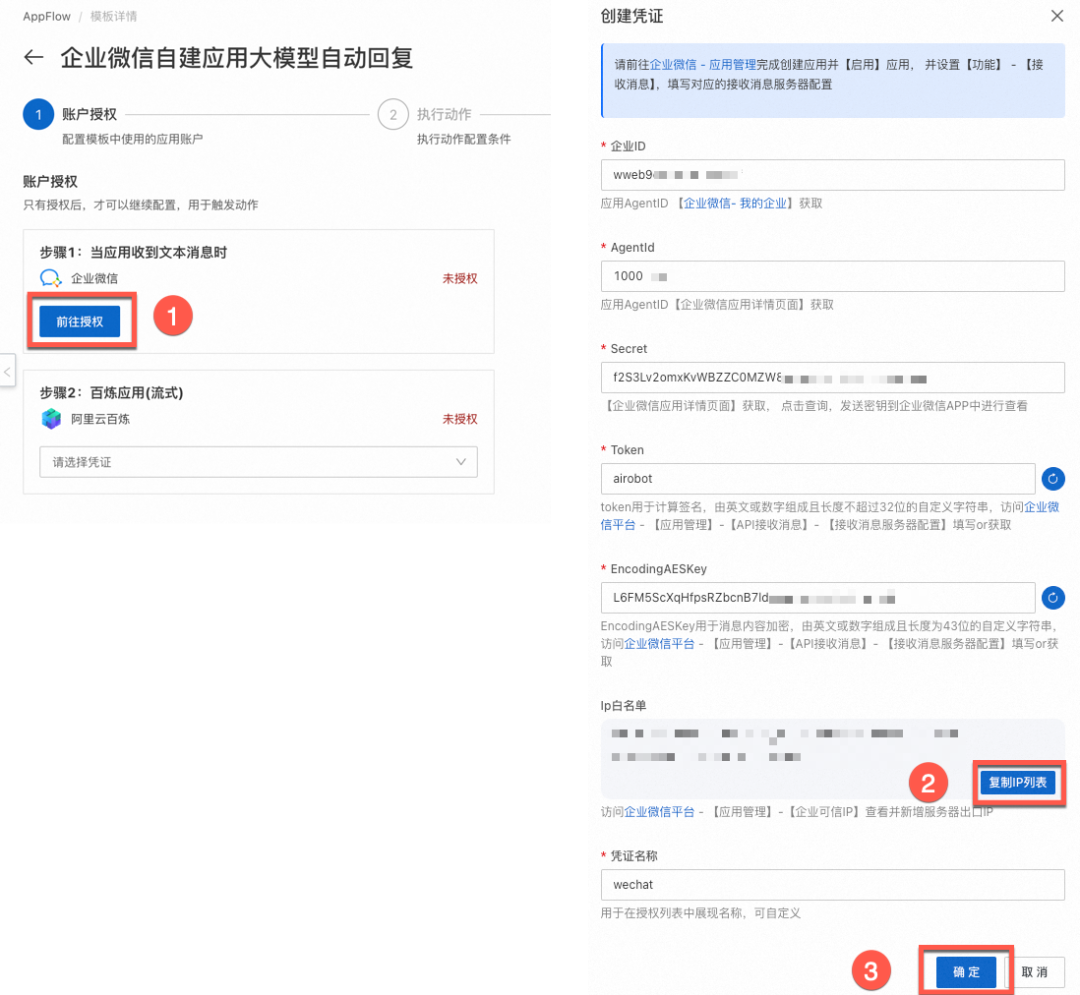Click the 模板详情 breadcrumb text
Image resolution: width=1080 pixels, height=995 pixels.
click(114, 17)
